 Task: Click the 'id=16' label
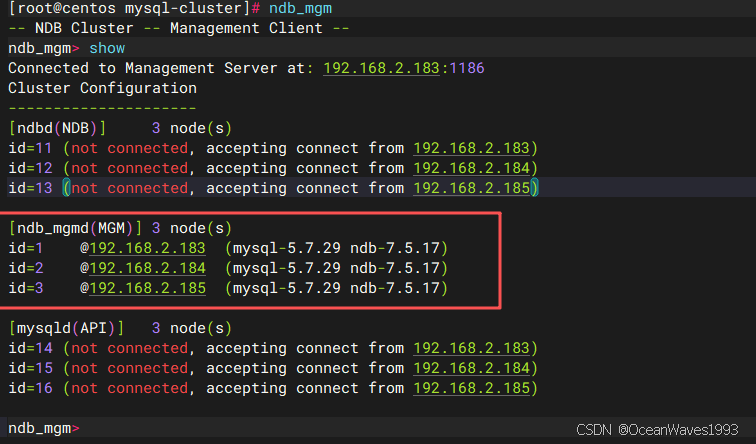click(x=30, y=388)
